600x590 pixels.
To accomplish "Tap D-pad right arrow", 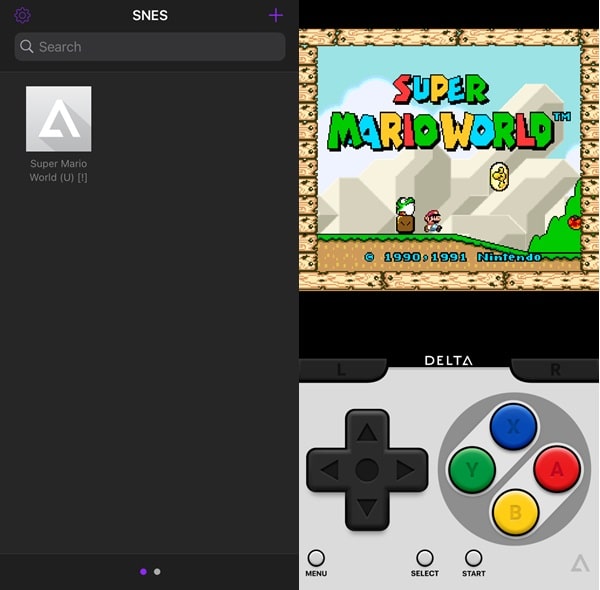I will 406,470.
